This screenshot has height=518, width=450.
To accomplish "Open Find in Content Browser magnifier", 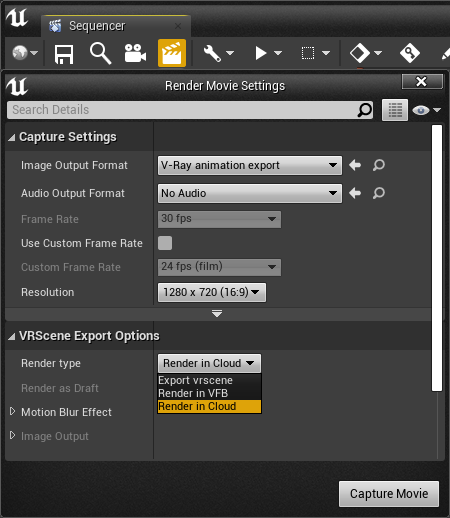I will 100,53.
